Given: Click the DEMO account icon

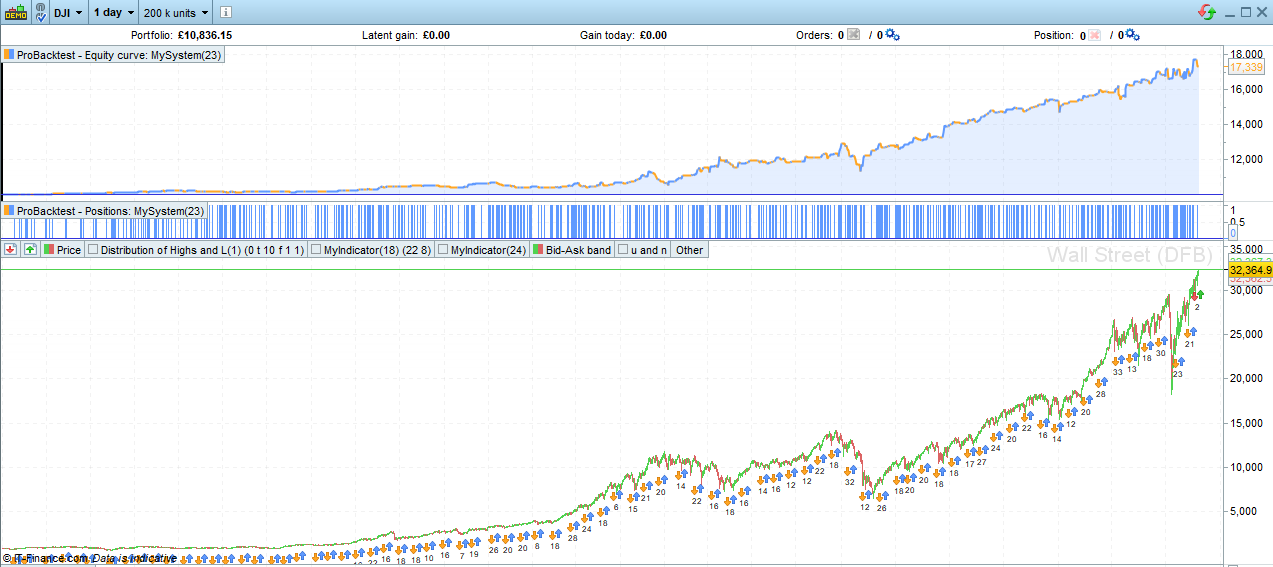Looking at the screenshot, I should [x=16, y=13].
